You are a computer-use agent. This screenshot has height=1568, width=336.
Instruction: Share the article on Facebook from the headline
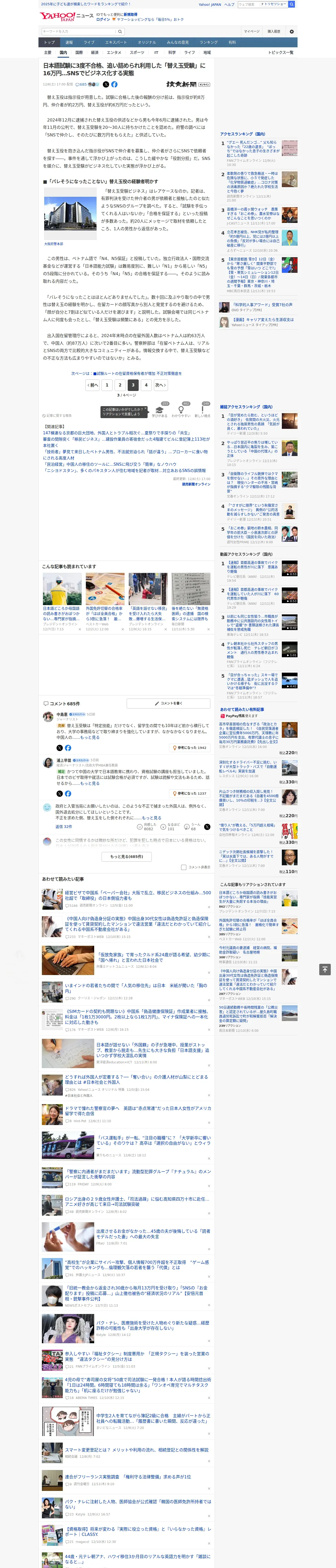click(114, 85)
